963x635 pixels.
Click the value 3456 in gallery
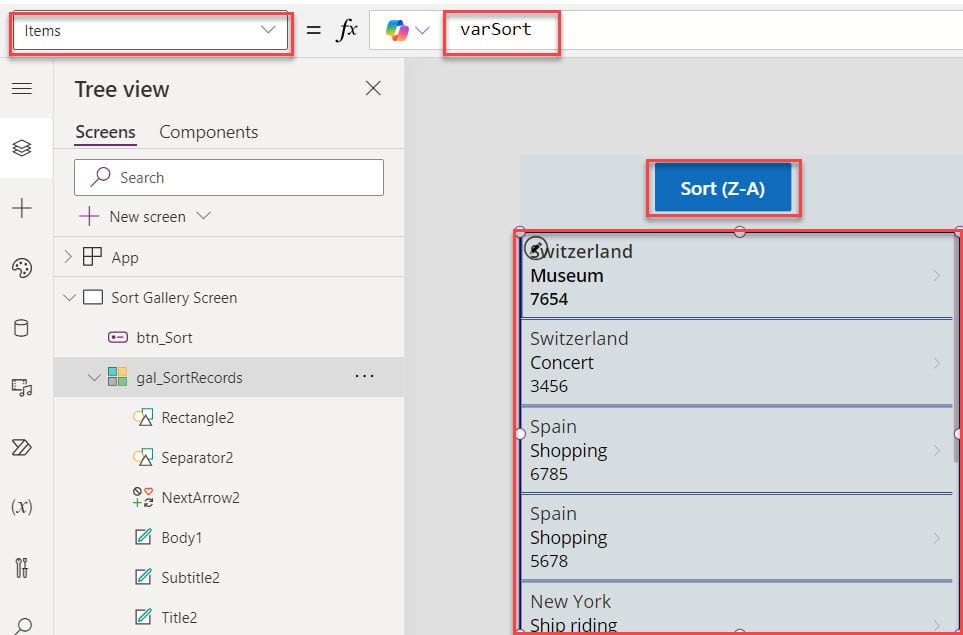(x=549, y=386)
